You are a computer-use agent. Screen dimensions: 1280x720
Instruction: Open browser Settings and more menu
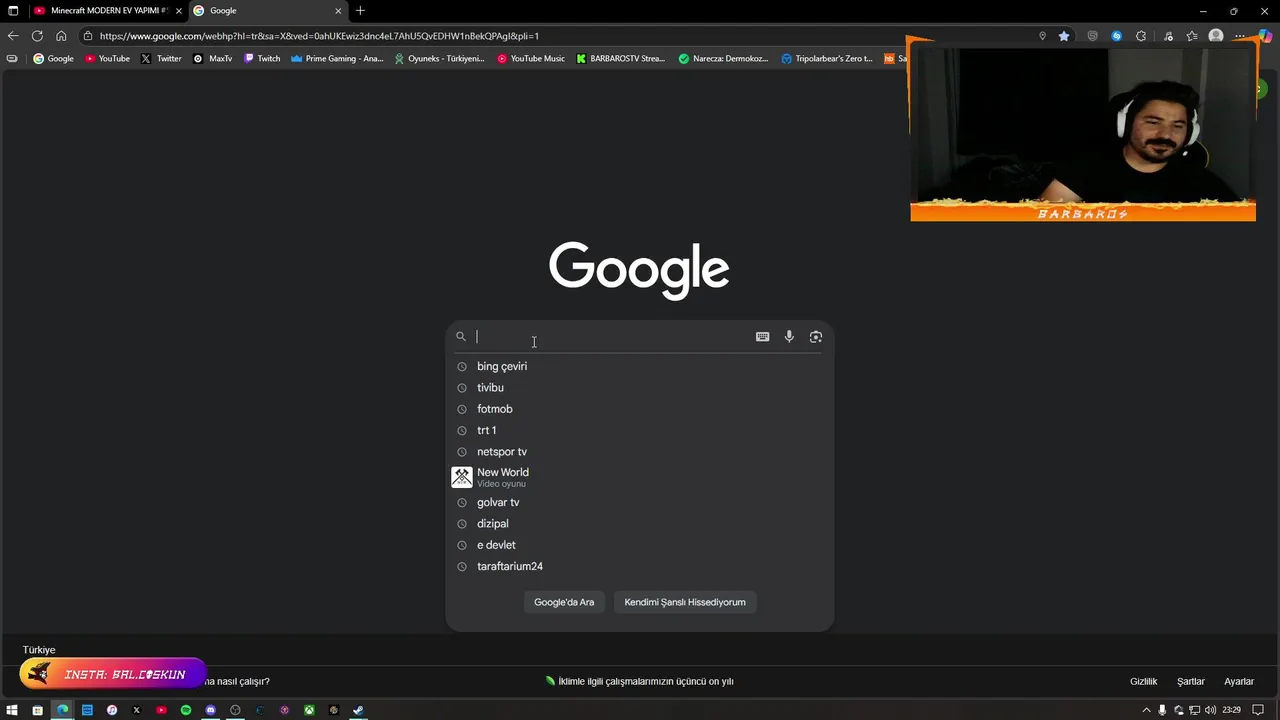pos(1240,36)
